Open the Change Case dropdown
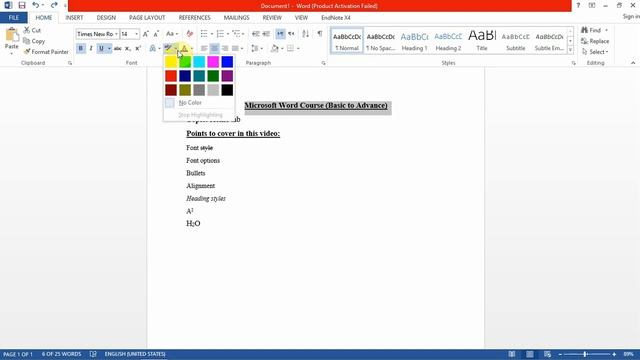Viewport: 640px width, 360px height. (x=172, y=34)
